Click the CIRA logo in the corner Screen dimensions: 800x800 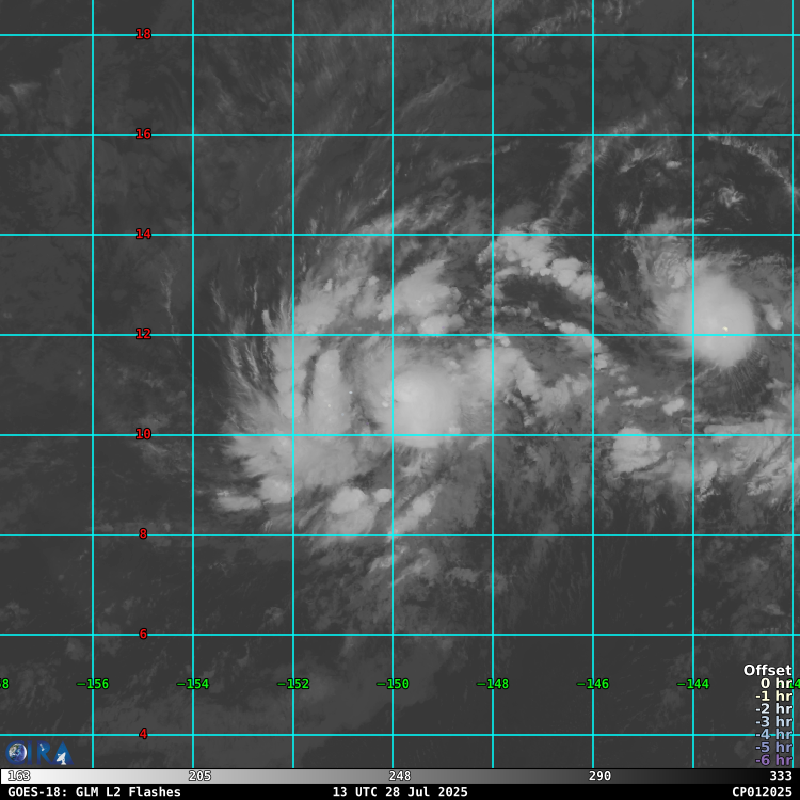coord(38,753)
